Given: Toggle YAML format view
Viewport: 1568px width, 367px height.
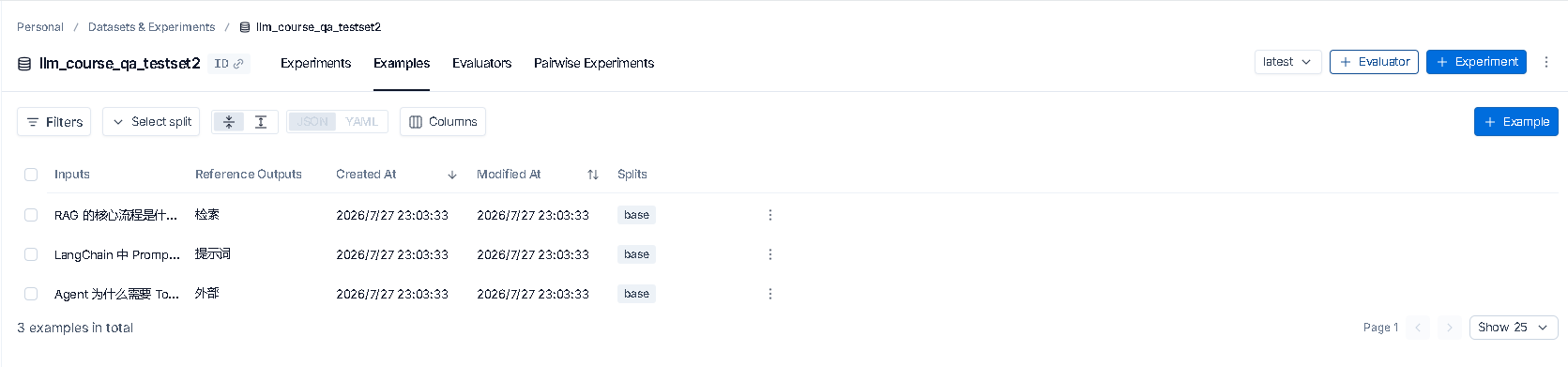Looking at the screenshot, I should [361, 122].
